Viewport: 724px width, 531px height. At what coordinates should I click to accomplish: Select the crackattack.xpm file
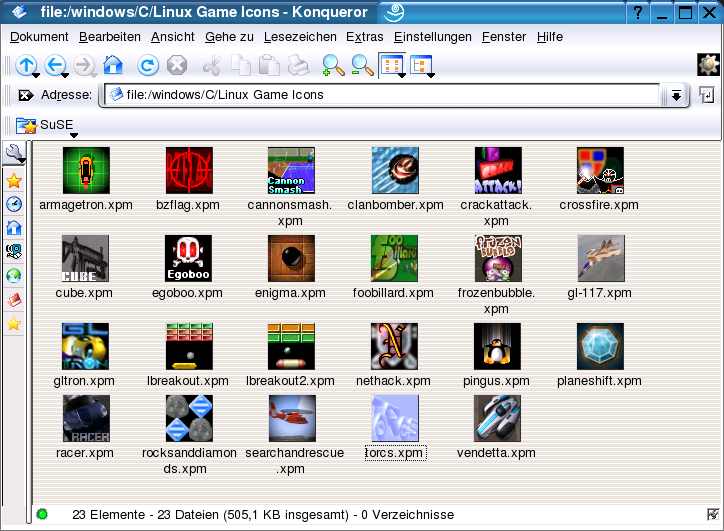tap(496, 187)
